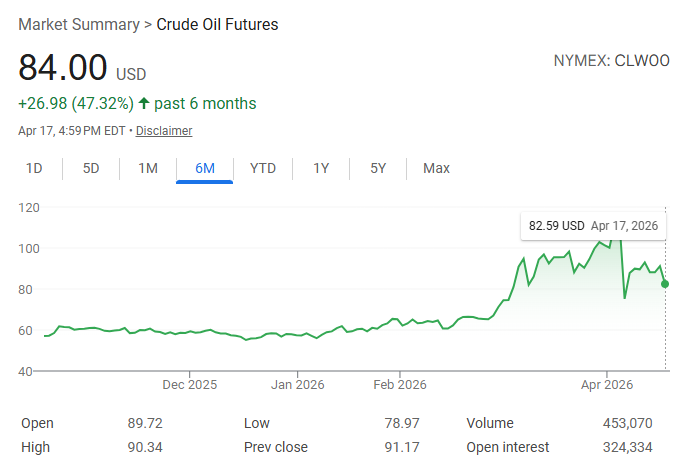Image resolution: width=680 pixels, height=467 pixels.
Task: Click the Crude Oil Futures title
Action: 218,24
